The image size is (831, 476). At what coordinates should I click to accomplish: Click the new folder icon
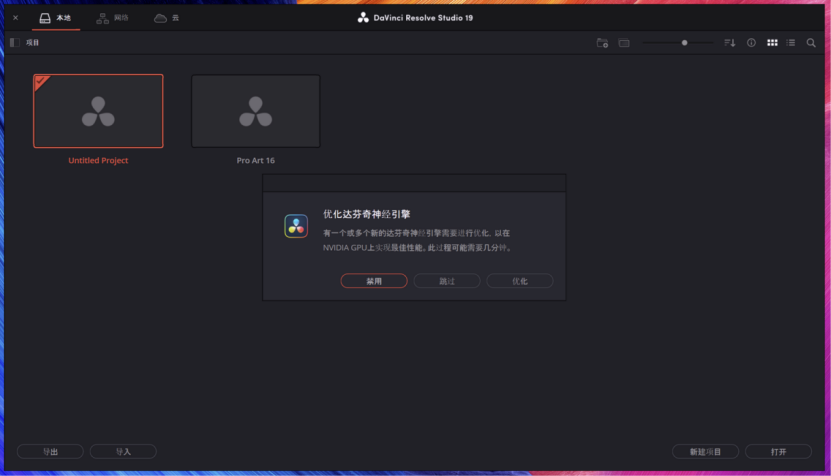click(x=602, y=43)
